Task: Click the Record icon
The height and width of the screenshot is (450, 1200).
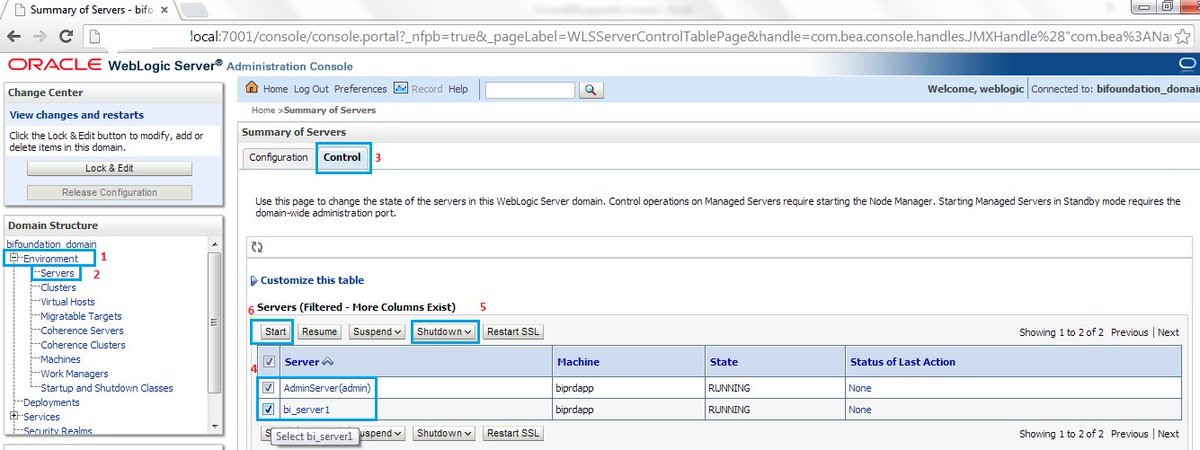Action: [401, 88]
